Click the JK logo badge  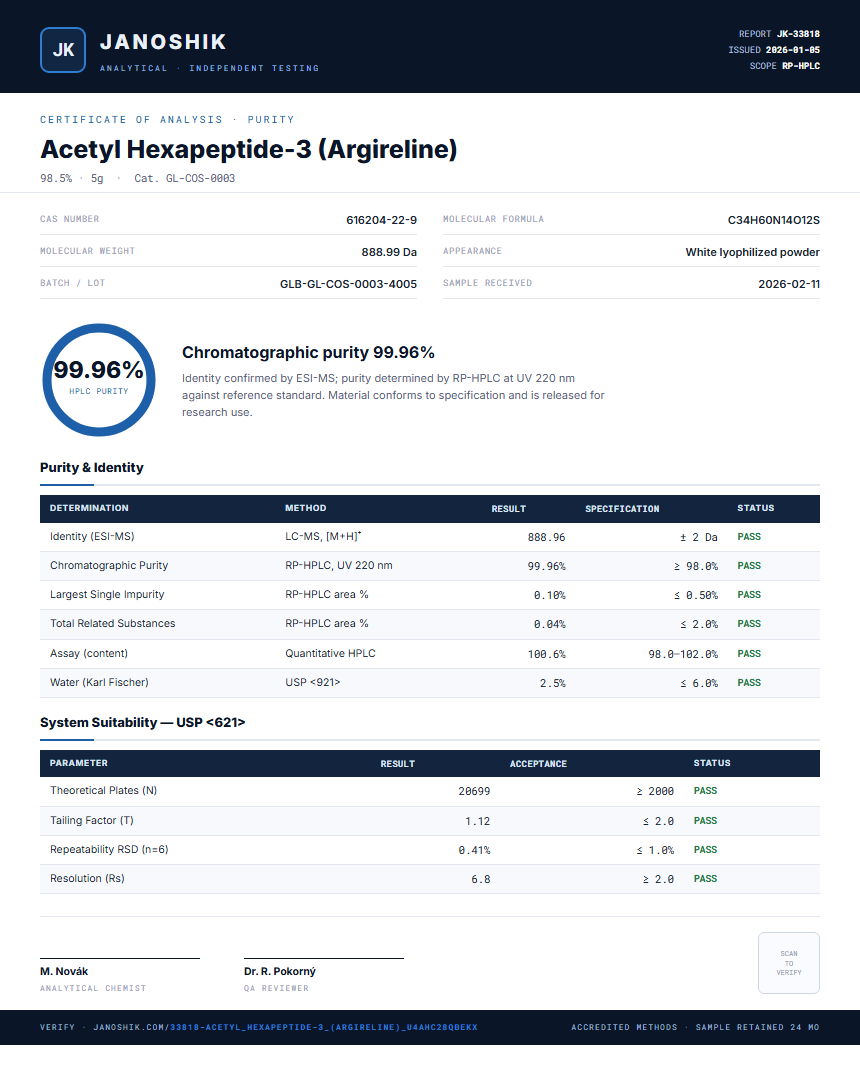click(x=63, y=50)
